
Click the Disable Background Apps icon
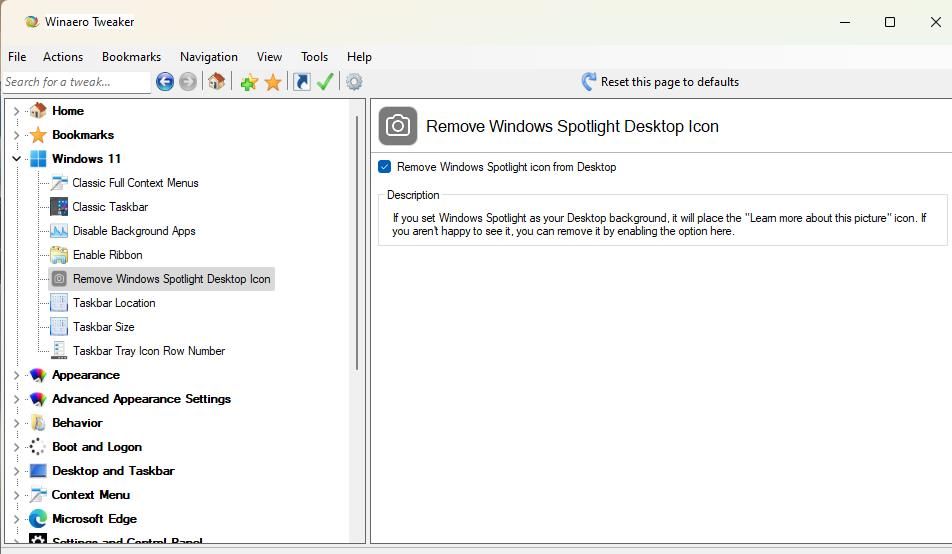pos(59,231)
